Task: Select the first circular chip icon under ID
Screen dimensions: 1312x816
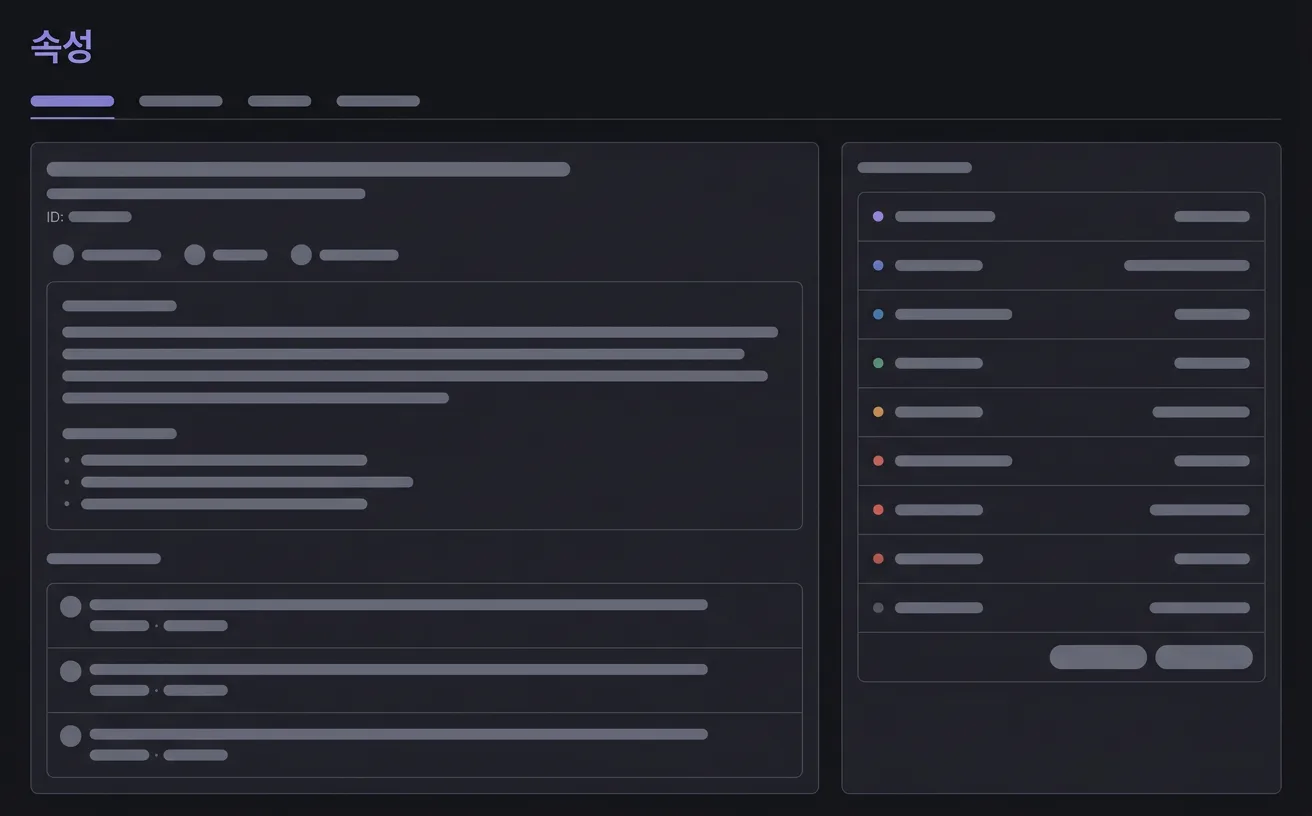Action: (x=63, y=255)
